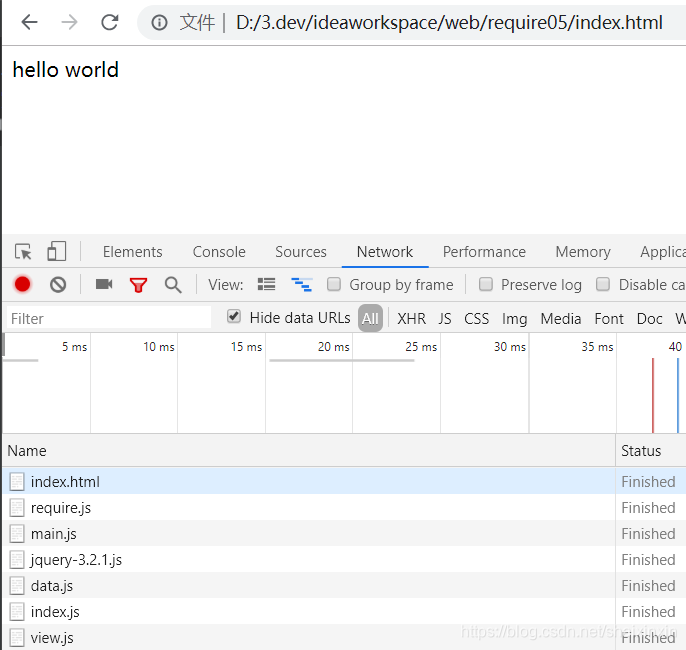Image resolution: width=686 pixels, height=650 pixels.
Task: Clear the network log
Action: point(58,285)
